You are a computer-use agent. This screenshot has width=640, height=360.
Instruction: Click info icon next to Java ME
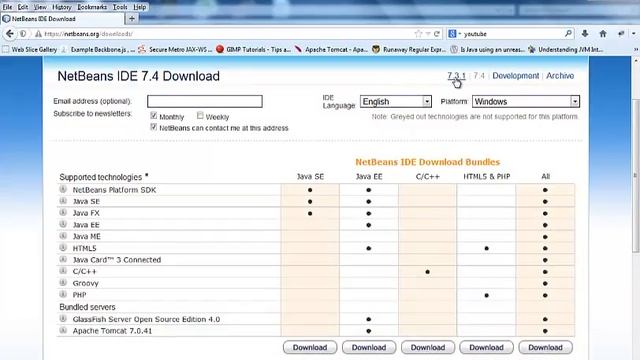tap(63, 236)
